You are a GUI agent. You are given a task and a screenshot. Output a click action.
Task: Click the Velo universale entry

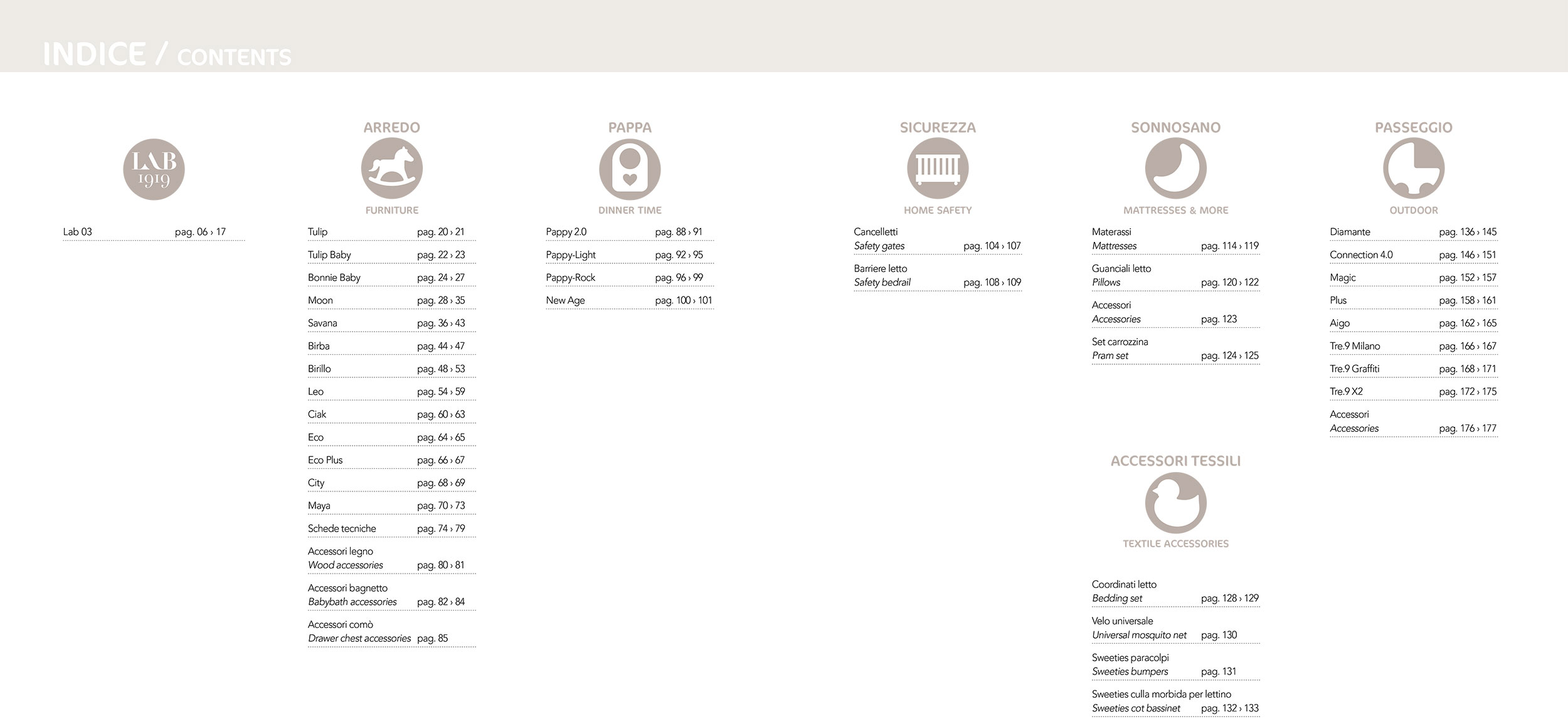click(x=1176, y=628)
